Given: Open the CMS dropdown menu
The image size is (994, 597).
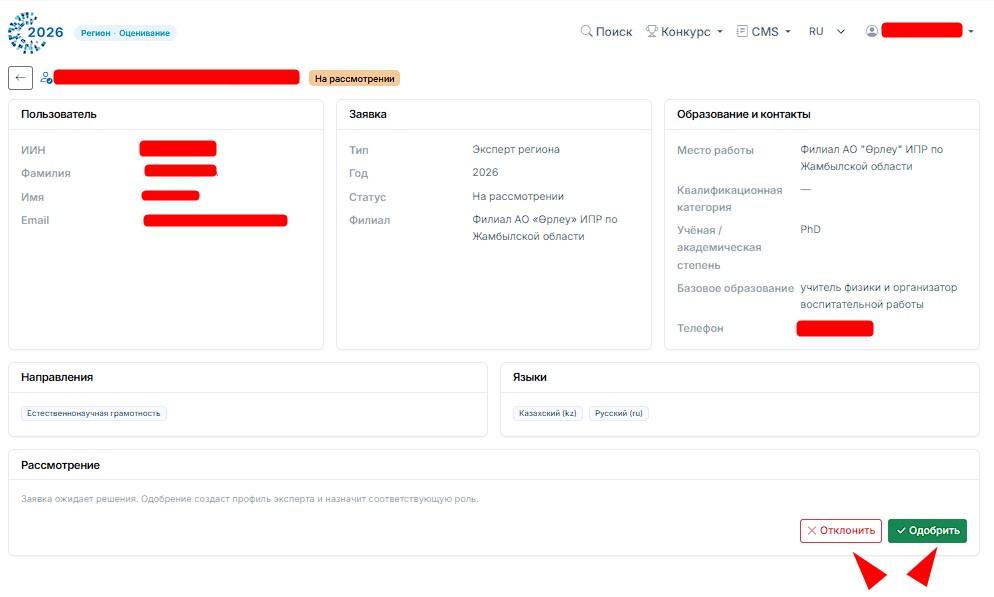Looking at the screenshot, I should coord(763,31).
